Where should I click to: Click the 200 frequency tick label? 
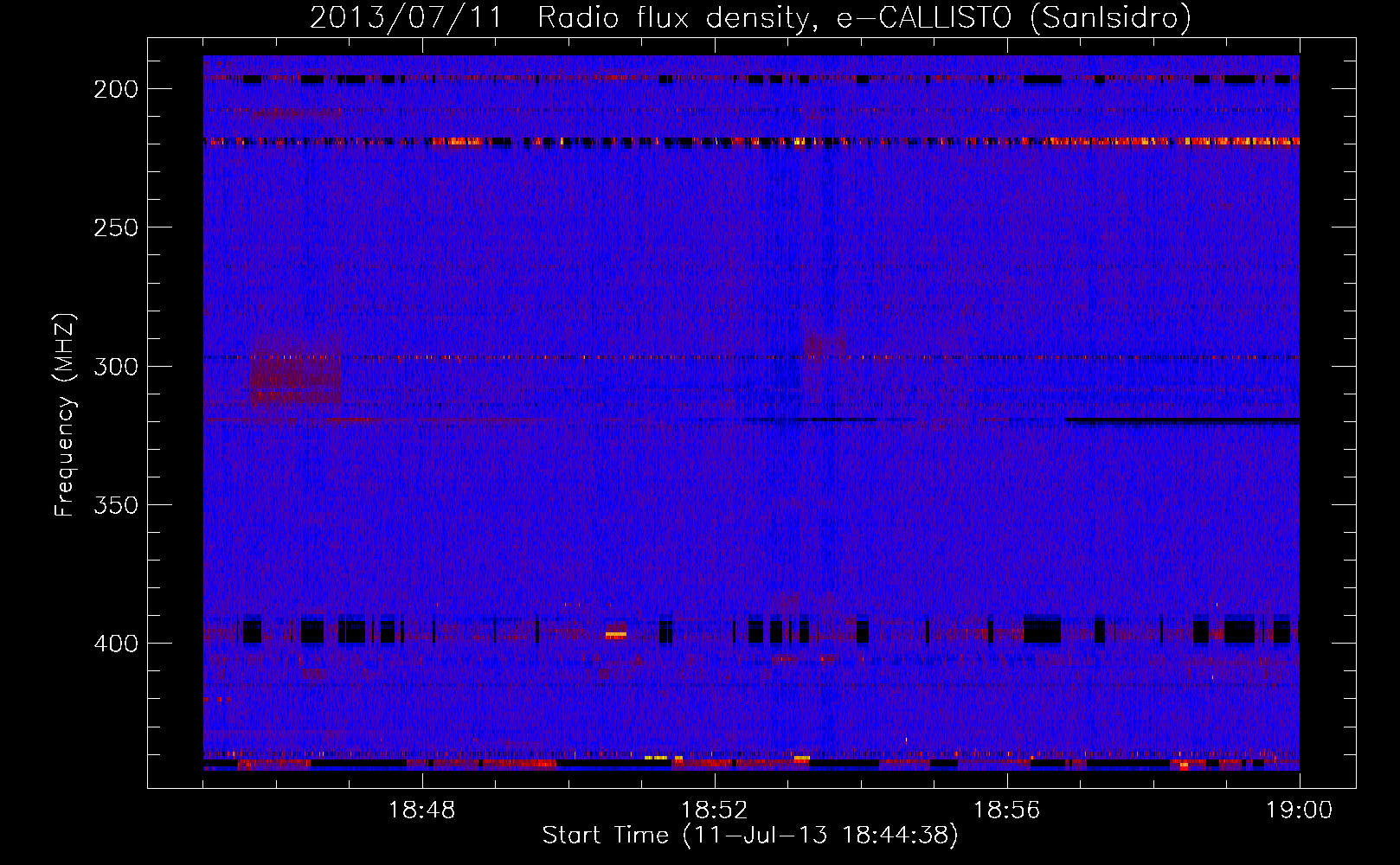[116, 89]
